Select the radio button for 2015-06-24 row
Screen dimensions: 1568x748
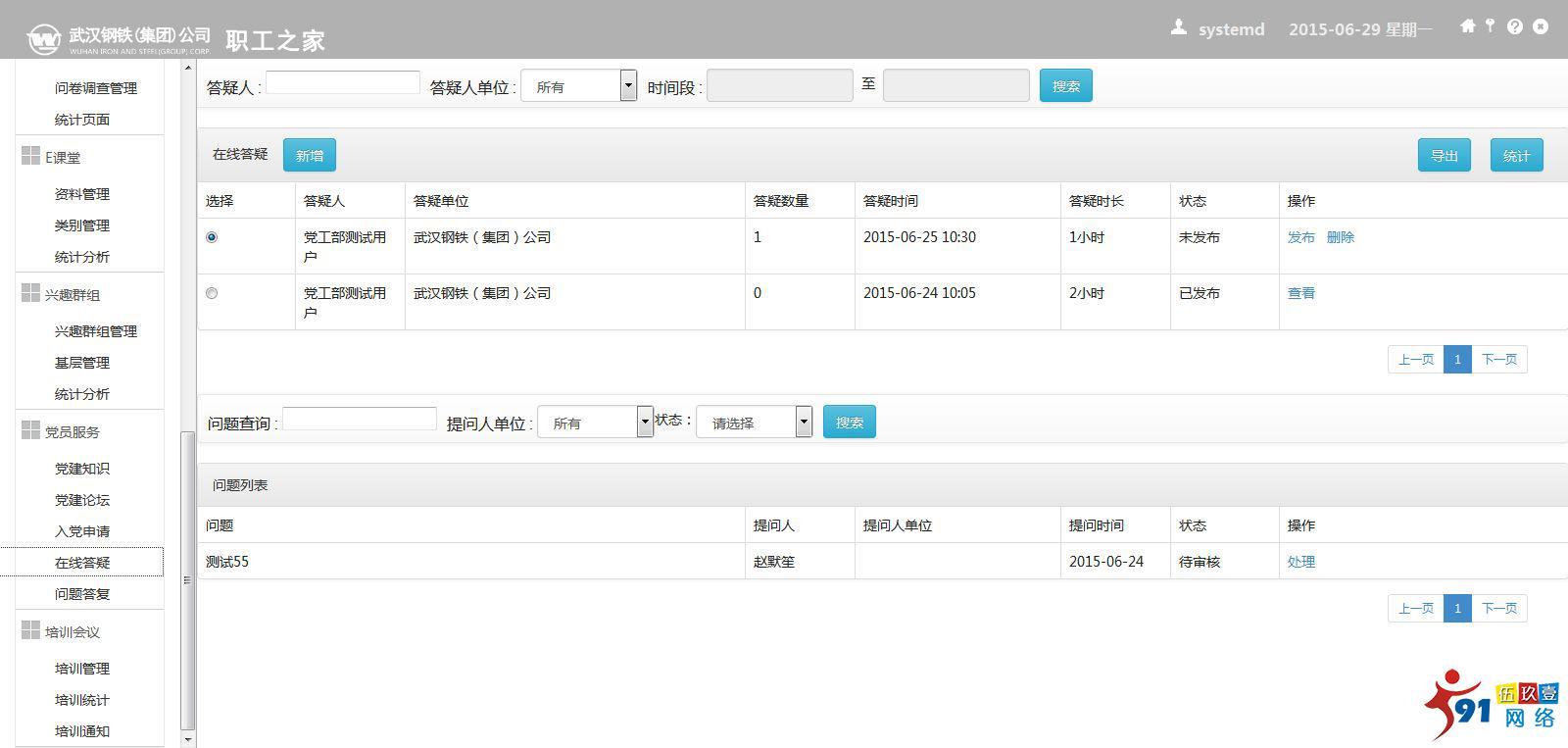[x=212, y=293]
